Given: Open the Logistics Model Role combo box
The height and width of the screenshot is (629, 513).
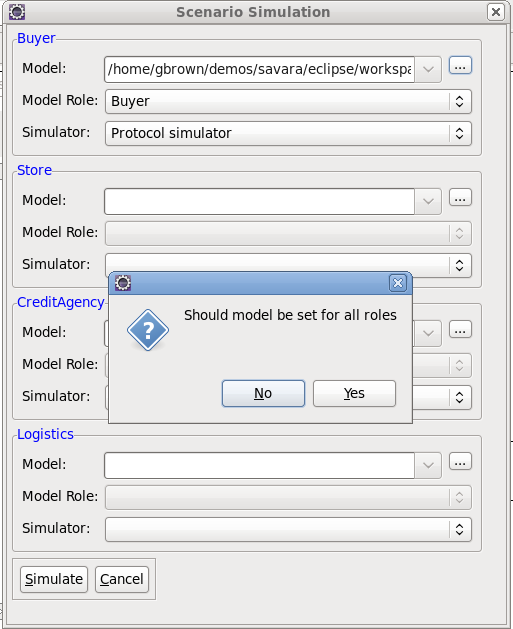Looking at the screenshot, I should click(288, 497).
